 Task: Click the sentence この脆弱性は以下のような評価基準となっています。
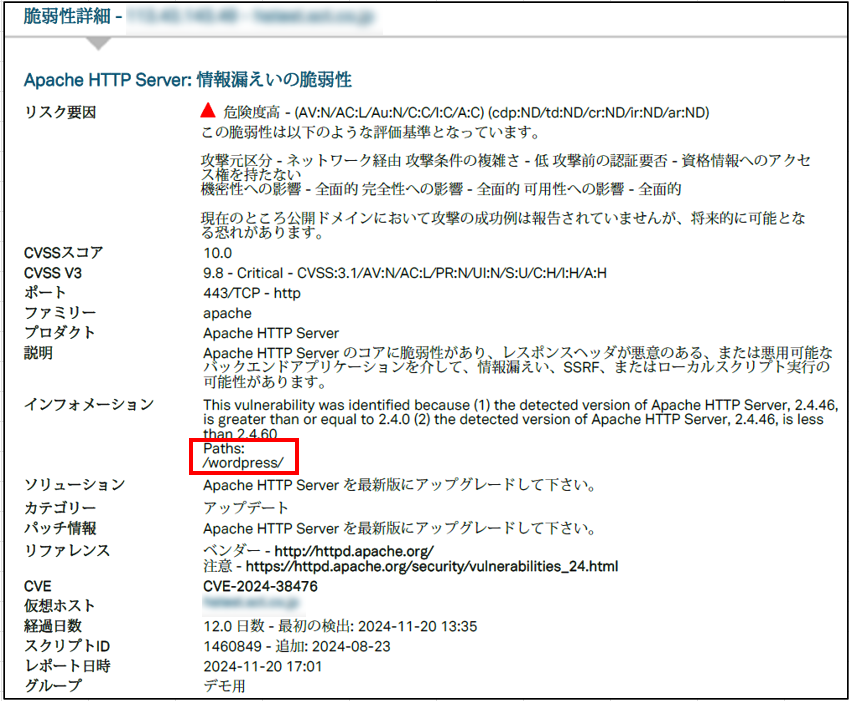370,133
